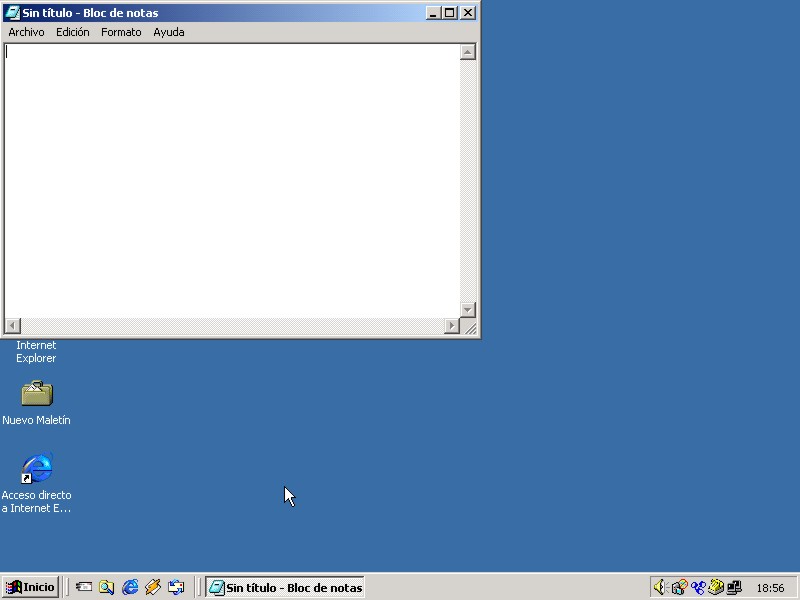Click Sin título - Bloc de notas taskbar button
The width and height of the screenshot is (800, 600).
pyautogui.click(x=285, y=587)
